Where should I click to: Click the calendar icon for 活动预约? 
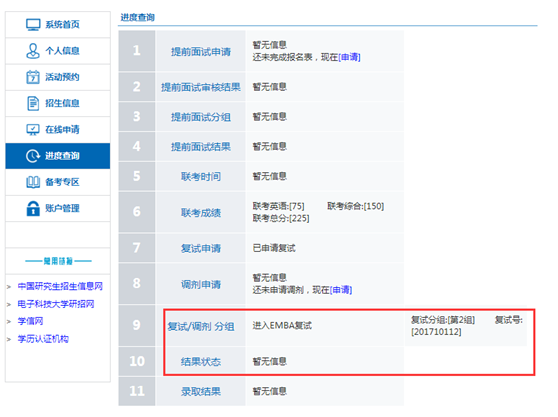coord(33,77)
